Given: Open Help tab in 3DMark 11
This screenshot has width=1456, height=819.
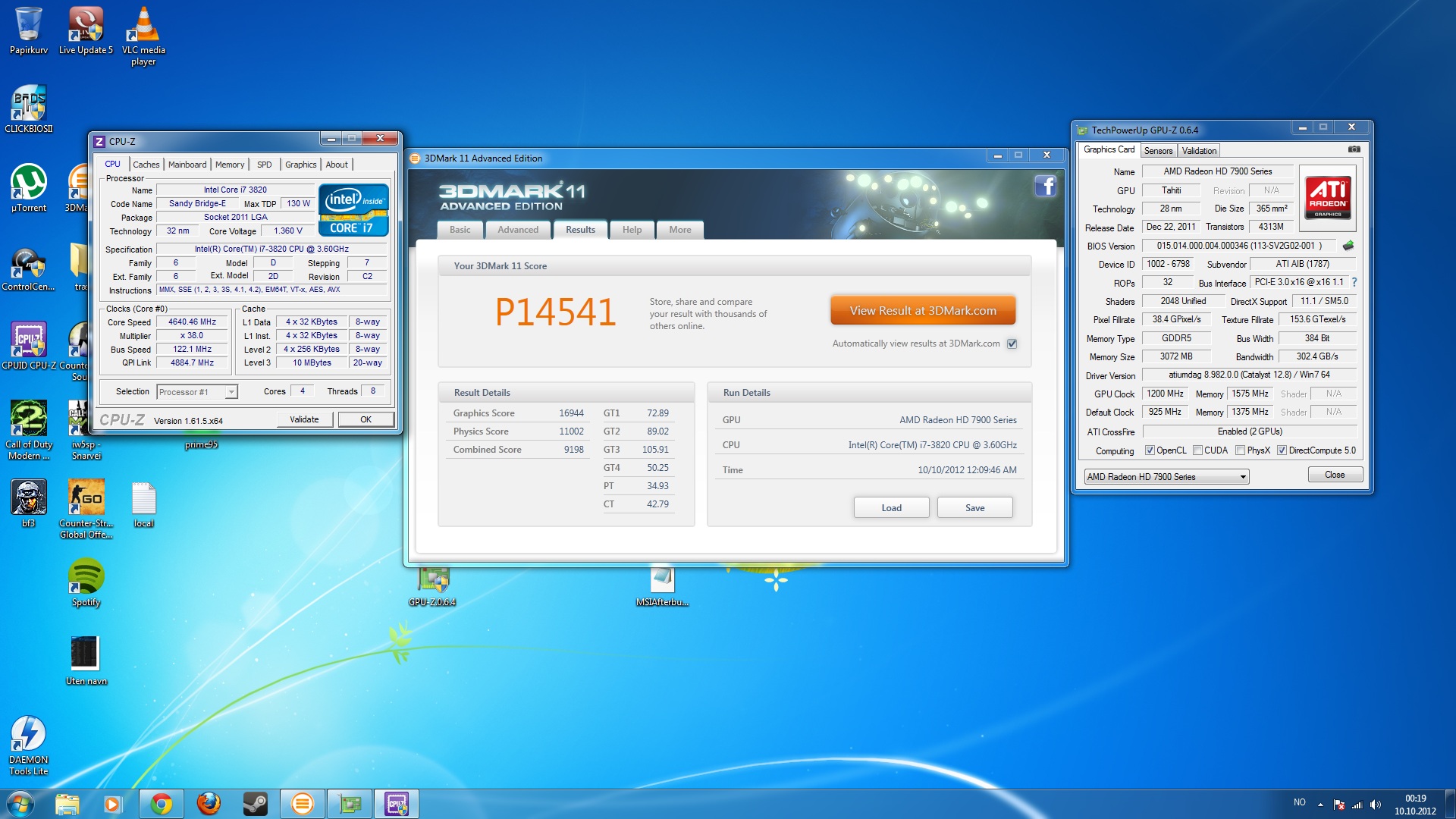Looking at the screenshot, I should [x=632, y=230].
